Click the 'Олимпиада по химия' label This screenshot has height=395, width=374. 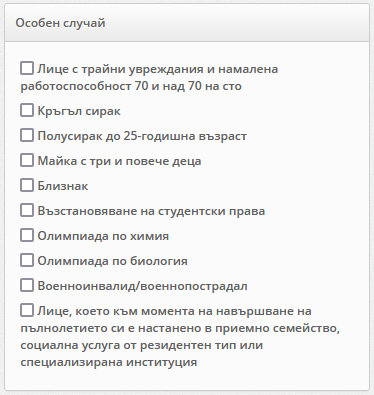point(103,236)
